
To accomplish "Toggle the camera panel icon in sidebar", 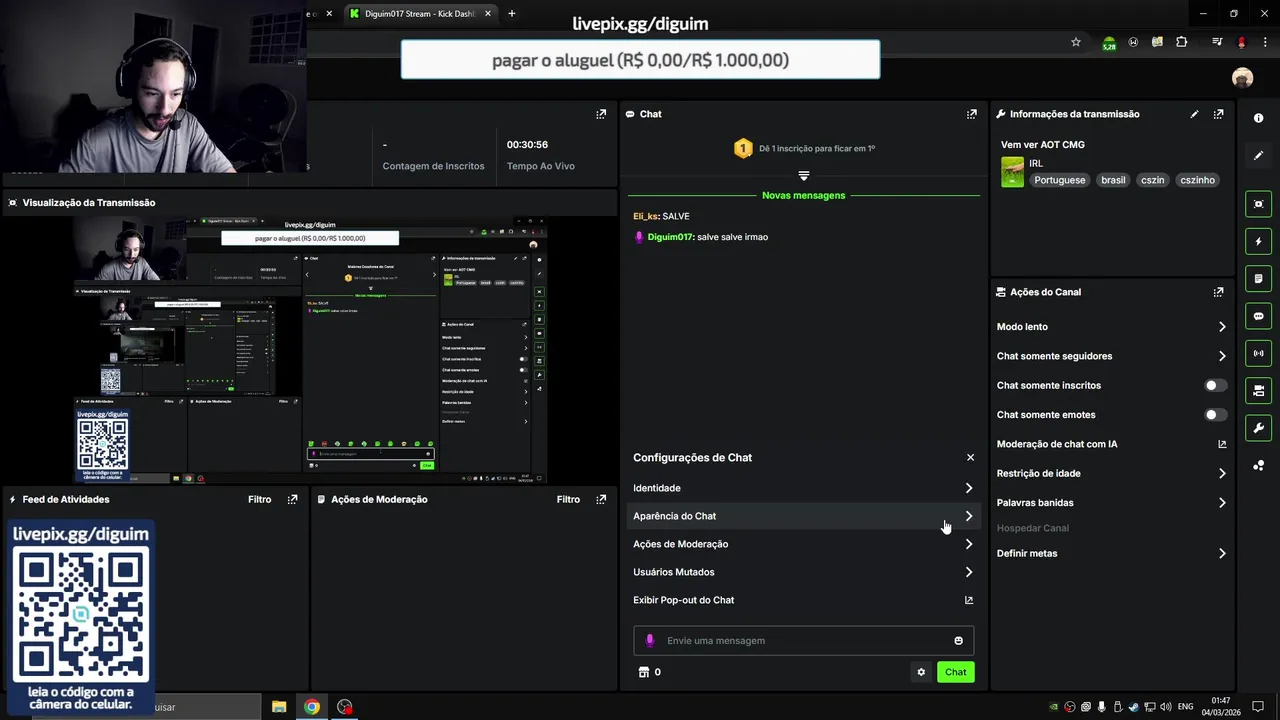I will point(1258,390).
